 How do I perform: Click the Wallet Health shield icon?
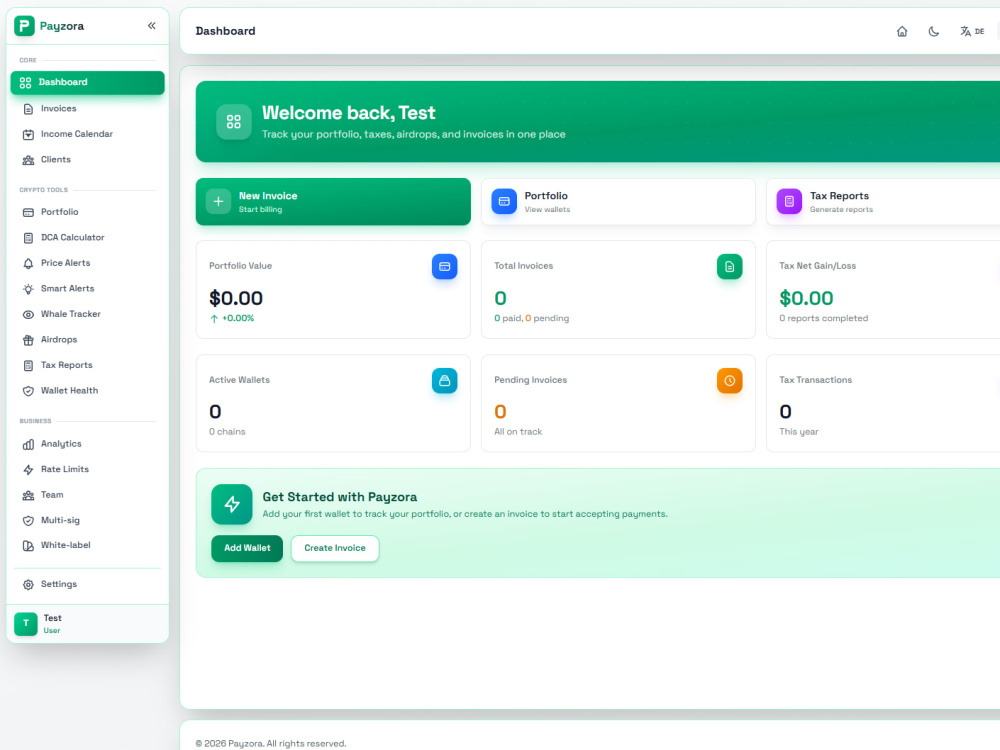tap(28, 391)
